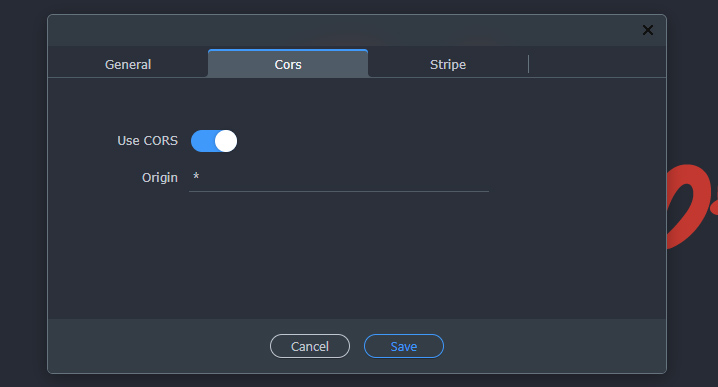The image size is (718, 387).
Task: Click the footer bar beside the Save button
Action: [554, 346]
